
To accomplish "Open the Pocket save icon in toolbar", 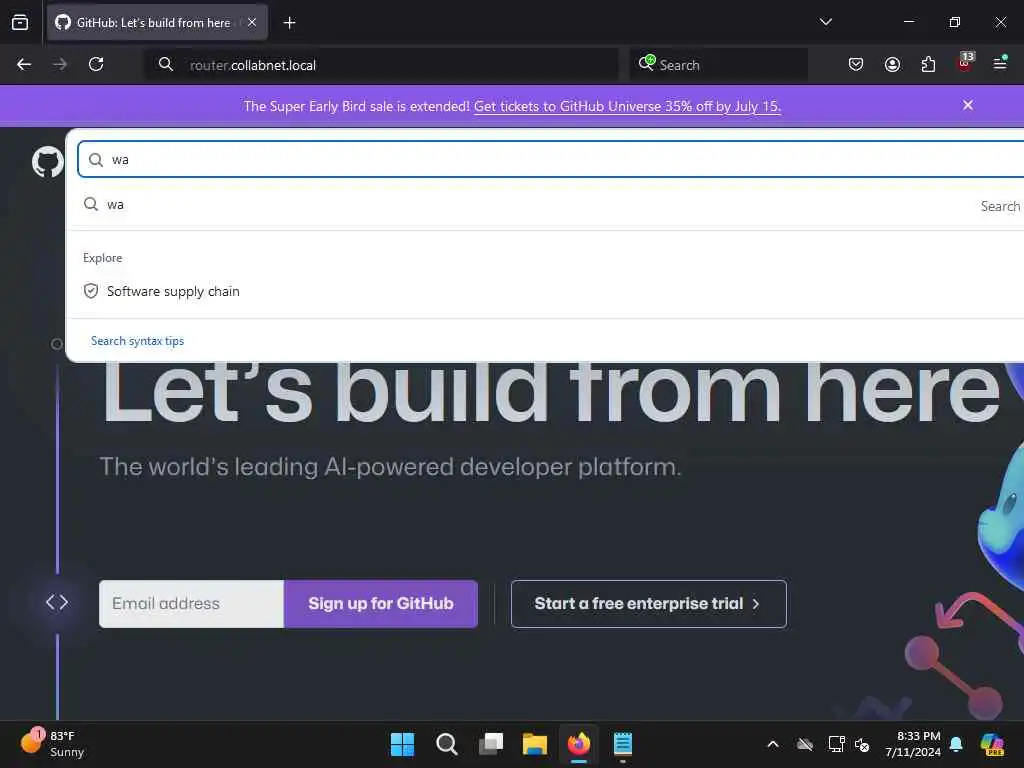I will [x=856, y=64].
